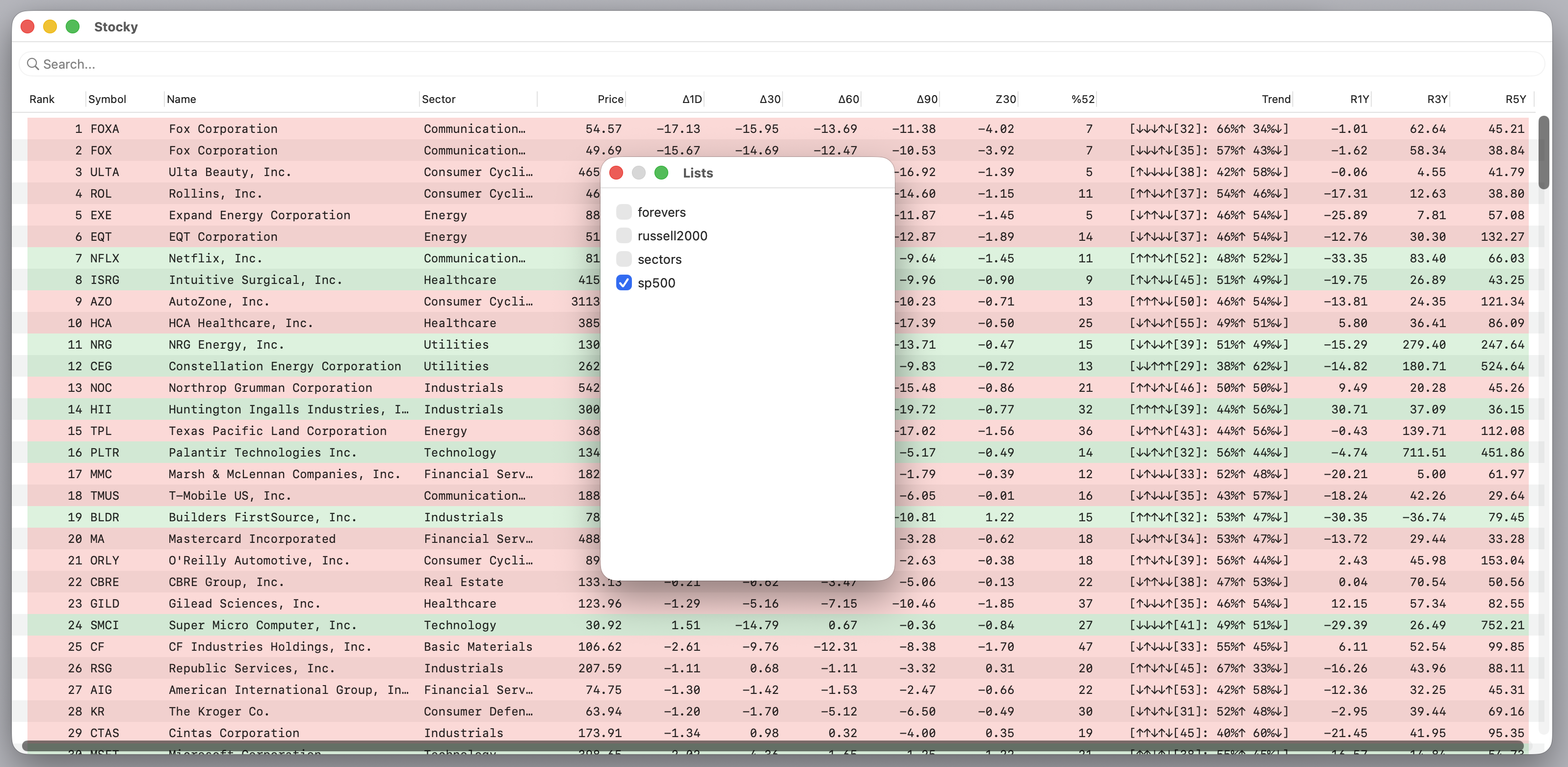Sort by the %52 column header
Image resolution: width=1568 pixels, height=767 pixels.
tap(1083, 99)
